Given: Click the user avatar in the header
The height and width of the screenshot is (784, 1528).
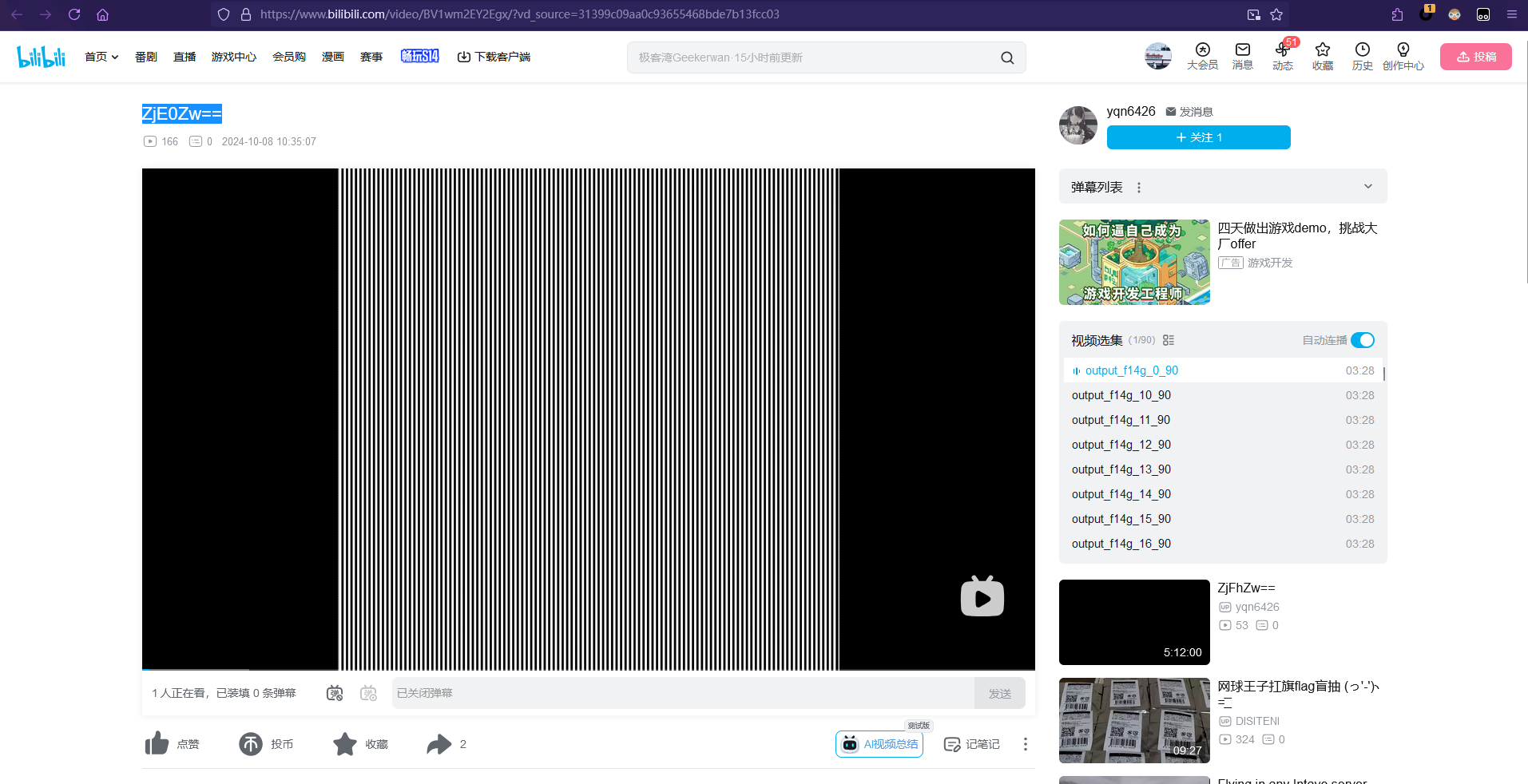Looking at the screenshot, I should [x=1157, y=56].
